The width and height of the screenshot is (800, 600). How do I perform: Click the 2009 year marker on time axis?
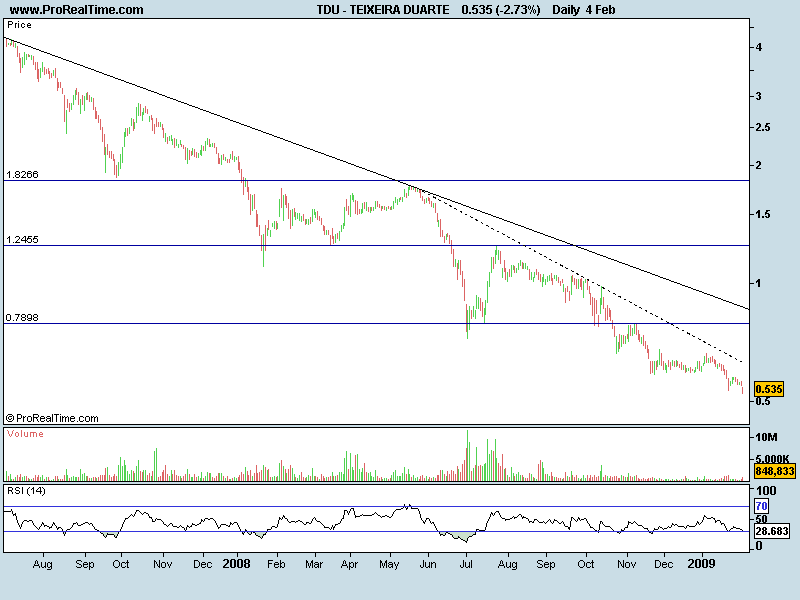coord(702,564)
